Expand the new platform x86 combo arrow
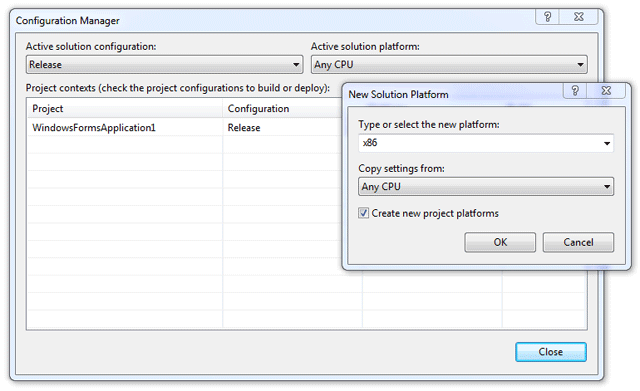640x391 pixels. (607, 143)
